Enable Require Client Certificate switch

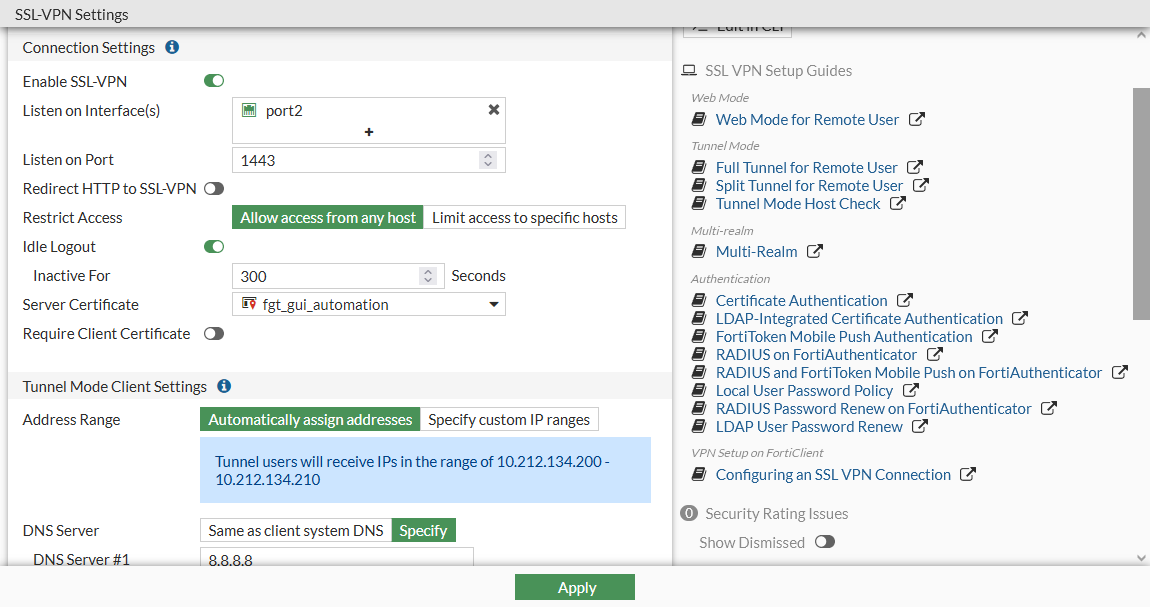coord(214,334)
